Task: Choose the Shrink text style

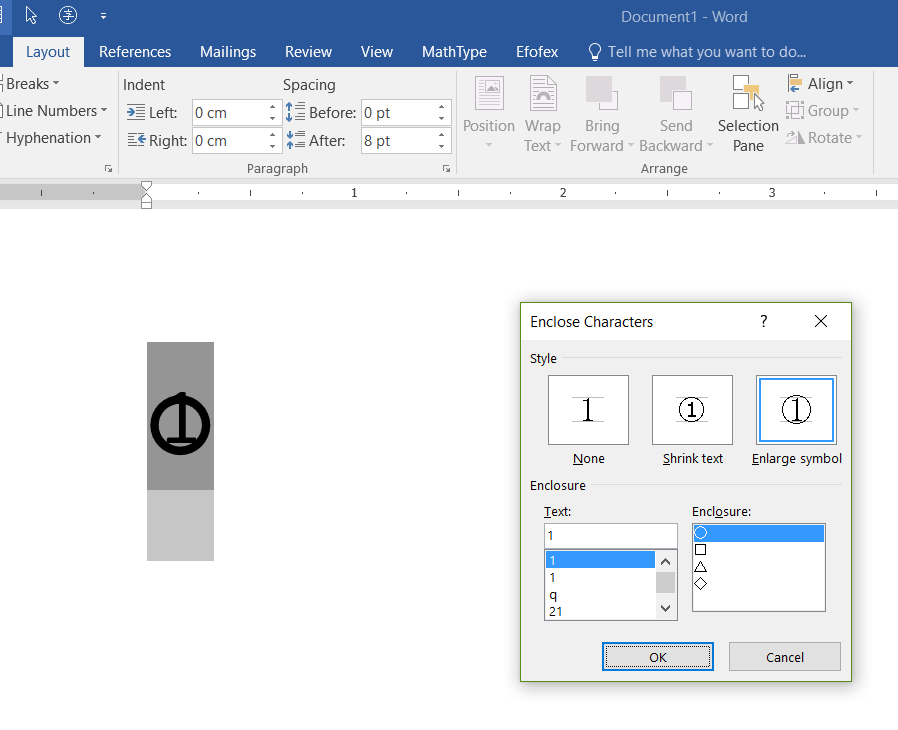Action: click(692, 410)
